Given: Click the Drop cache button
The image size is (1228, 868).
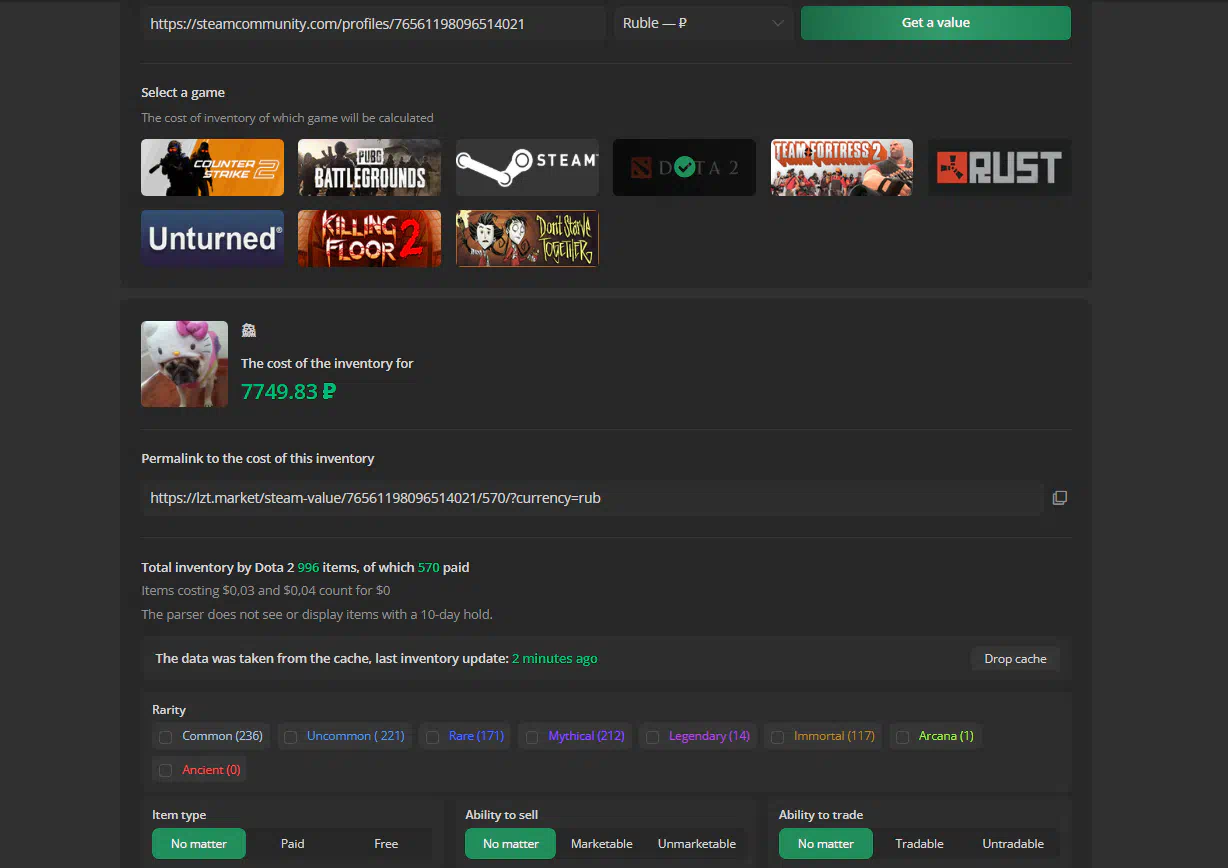Looking at the screenshot, I should point(1015,659).
